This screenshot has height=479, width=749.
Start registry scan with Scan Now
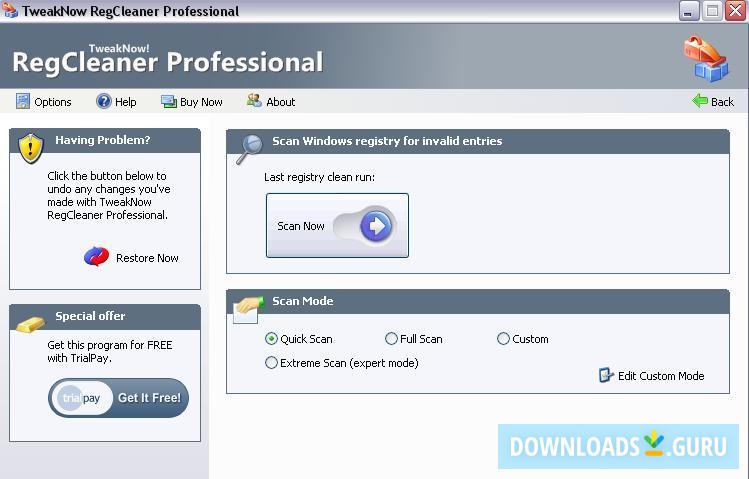[x=337, y=225]
